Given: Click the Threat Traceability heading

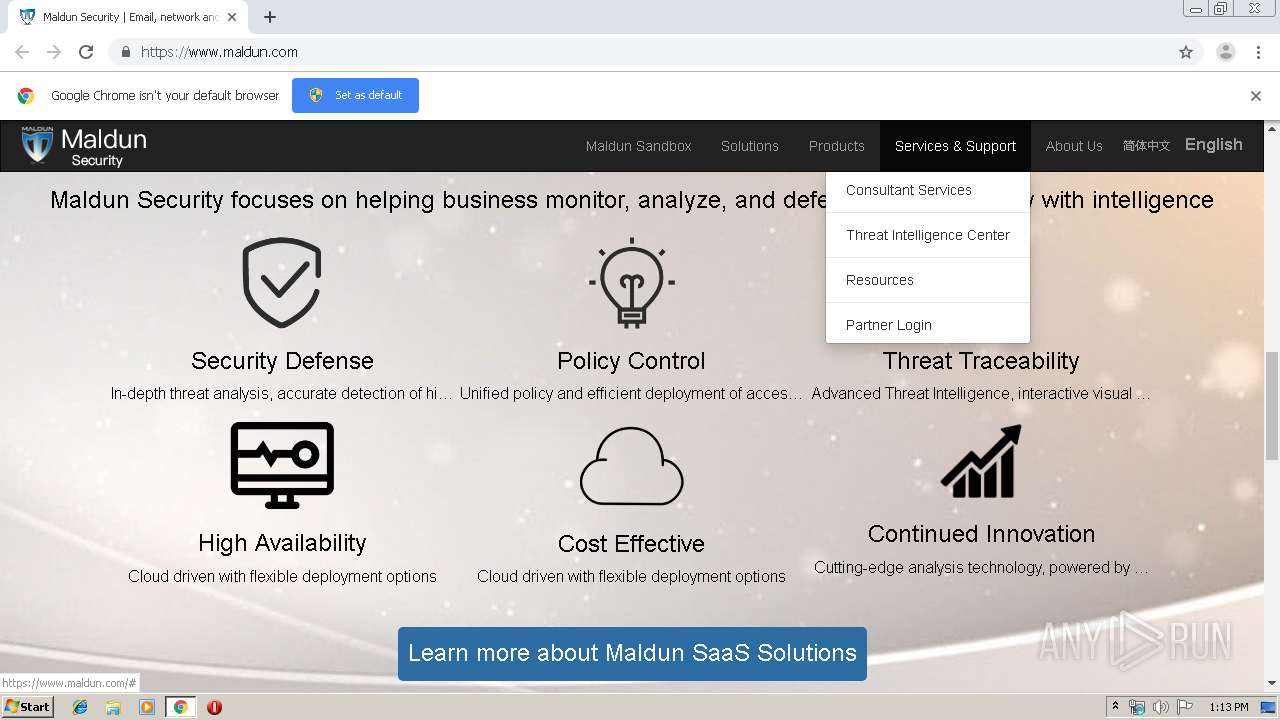Looking at the screenshot, I should click(x=981, y=361).
